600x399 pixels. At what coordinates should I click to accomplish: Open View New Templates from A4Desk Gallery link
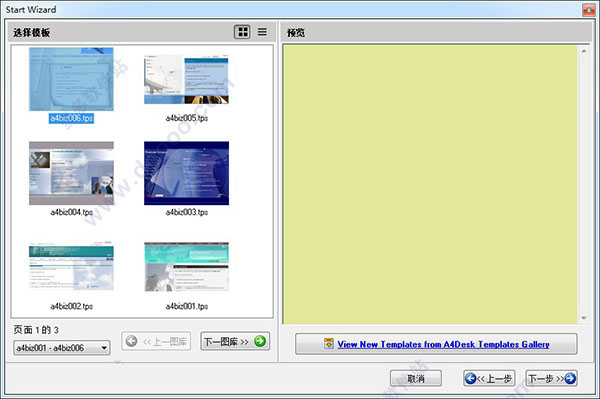pos(436,344)
